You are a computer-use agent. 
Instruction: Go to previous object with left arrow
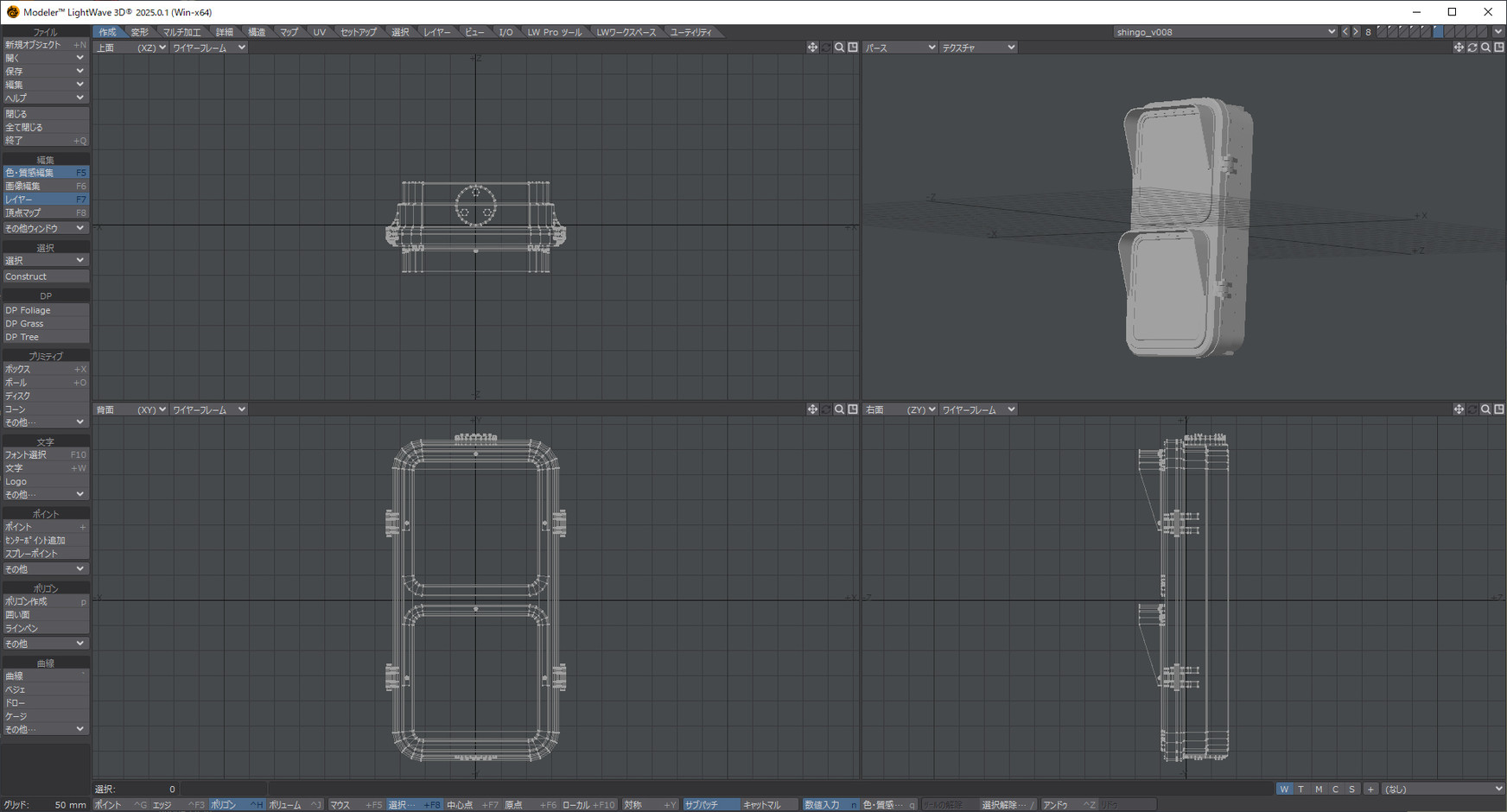click(x=1345, y=32)
